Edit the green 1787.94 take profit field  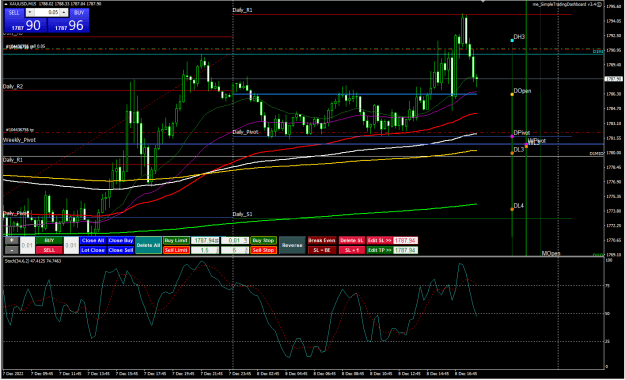click(x=405, y=250)
